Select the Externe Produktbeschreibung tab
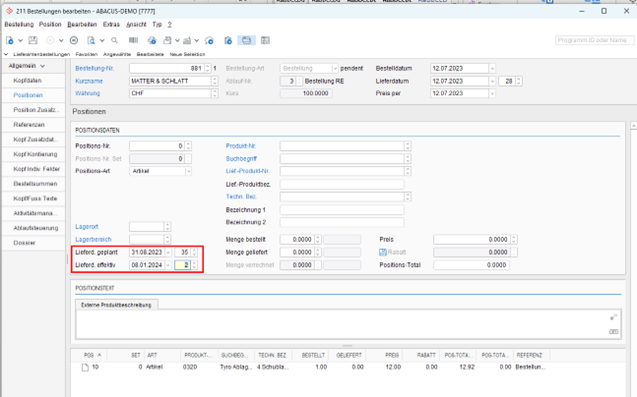The height and width of the screenshot is (397, 637). point(116,305)
